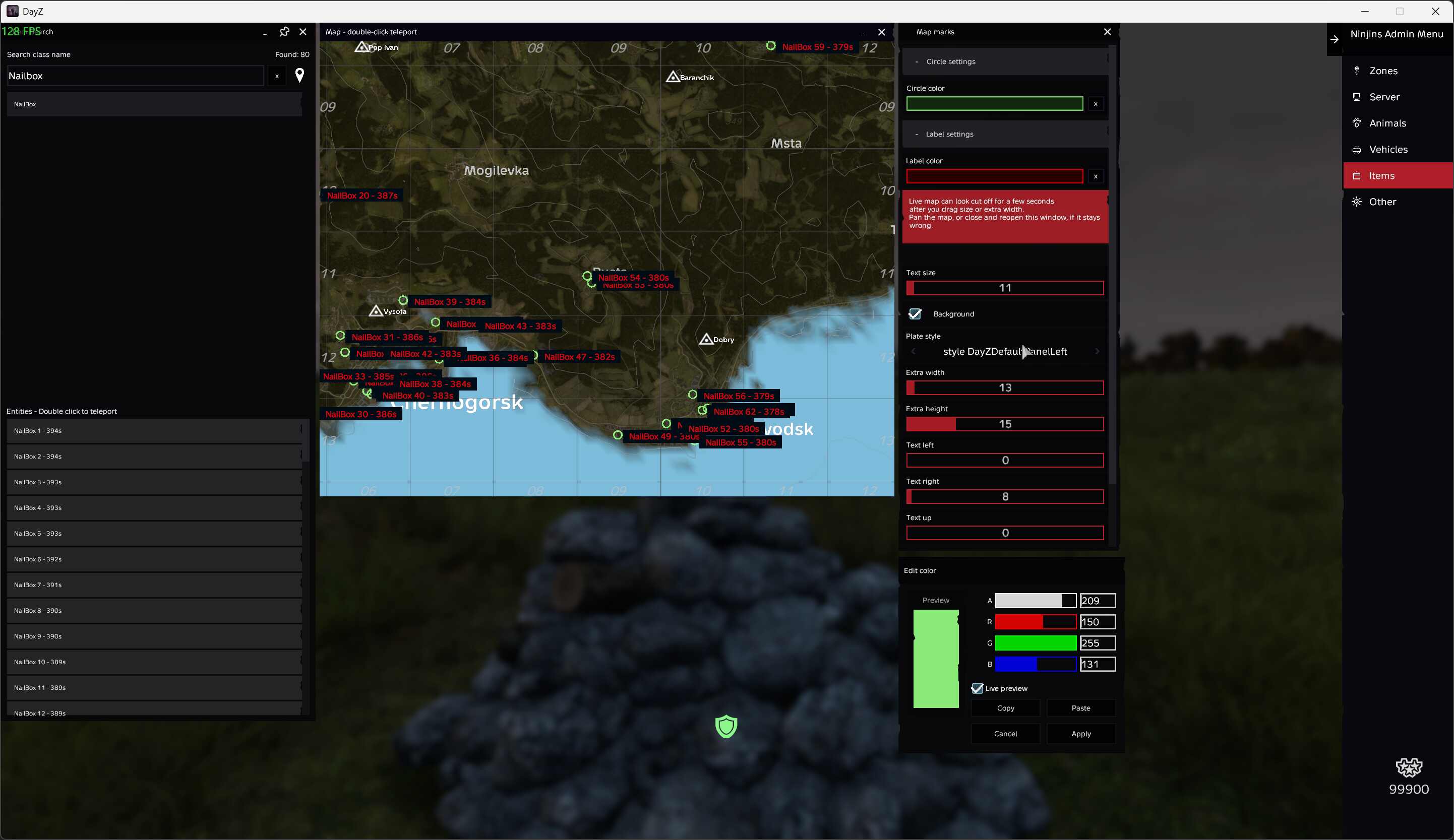This screenshot has height=840, width=1454.
Task: Open the Server menu entry
Action: (x=1398, y=97)
